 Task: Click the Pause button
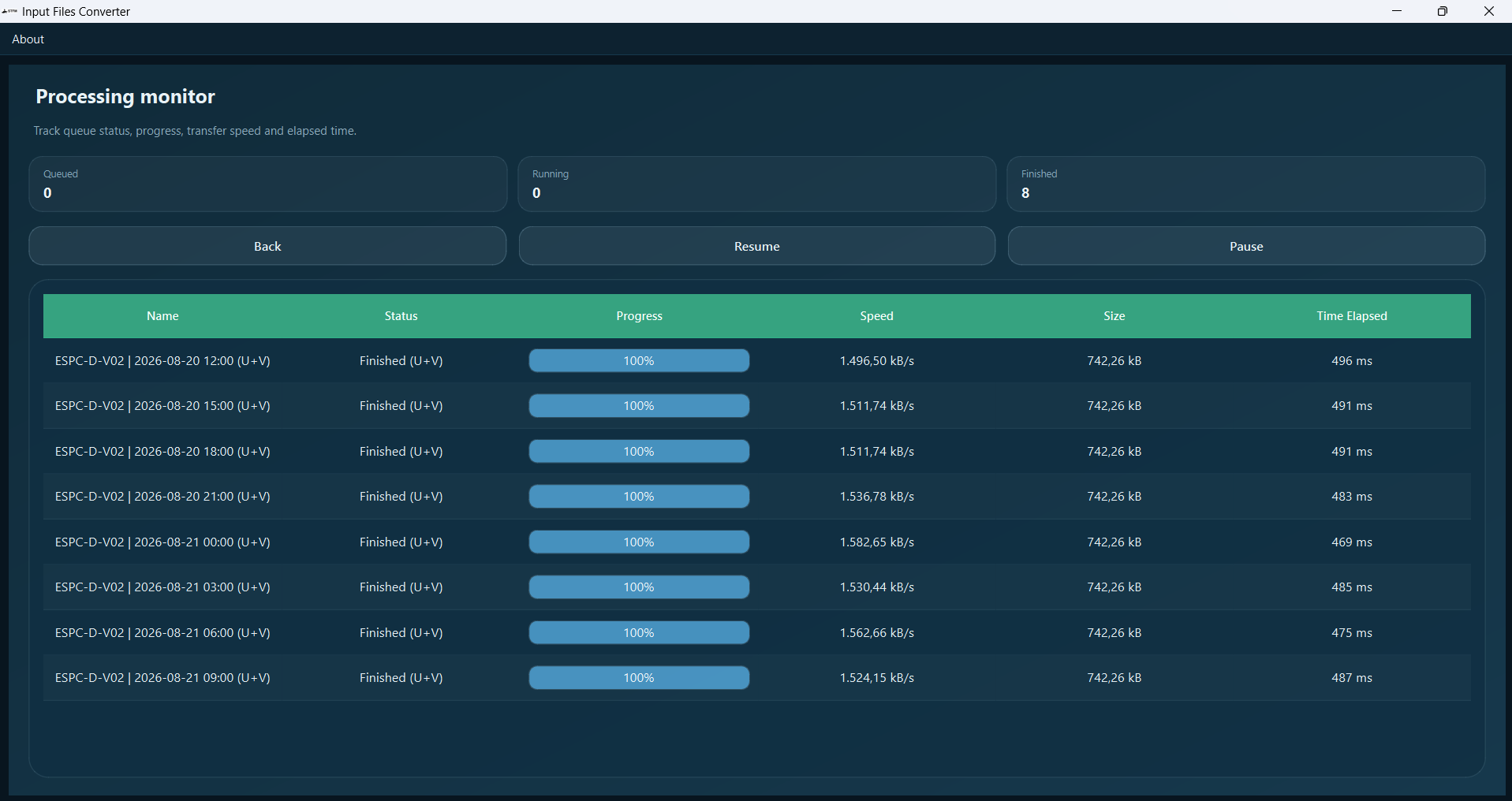pyautogui.click(x=1246, y=246)
